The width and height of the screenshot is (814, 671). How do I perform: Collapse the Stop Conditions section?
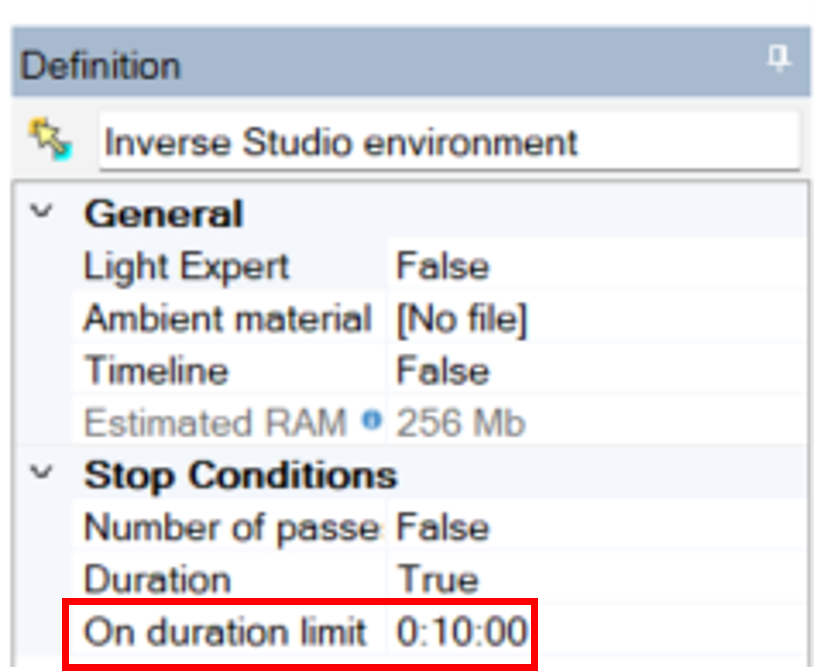pos(42,472)
